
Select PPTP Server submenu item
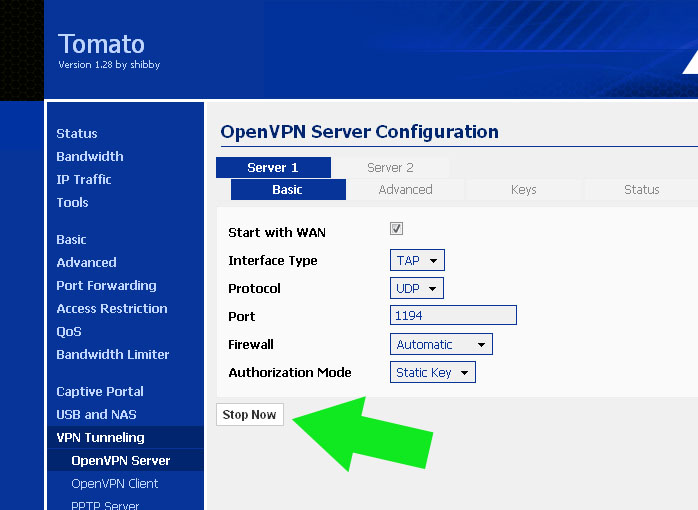pyautogui.click(x=105, y=506)
